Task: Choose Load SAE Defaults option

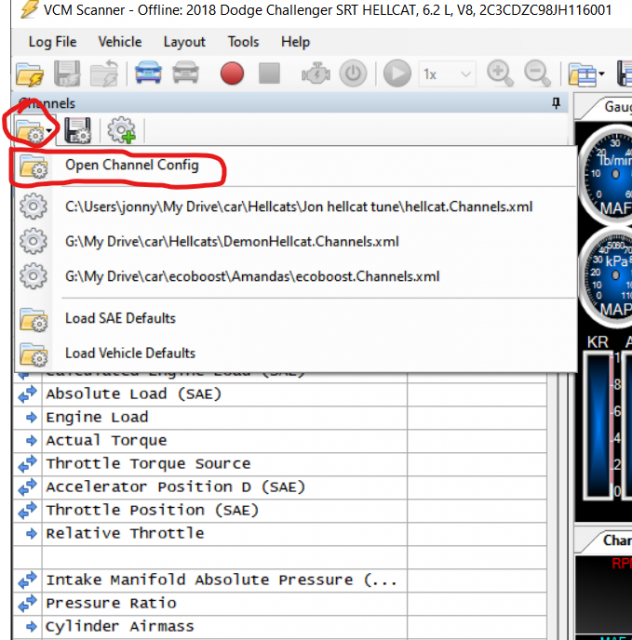Action: (120, 318)
